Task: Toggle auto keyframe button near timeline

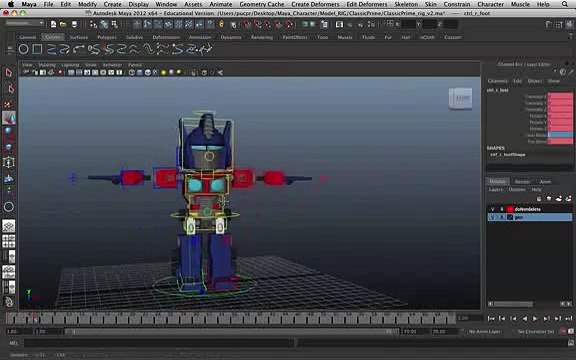Action: pos(564,331)
